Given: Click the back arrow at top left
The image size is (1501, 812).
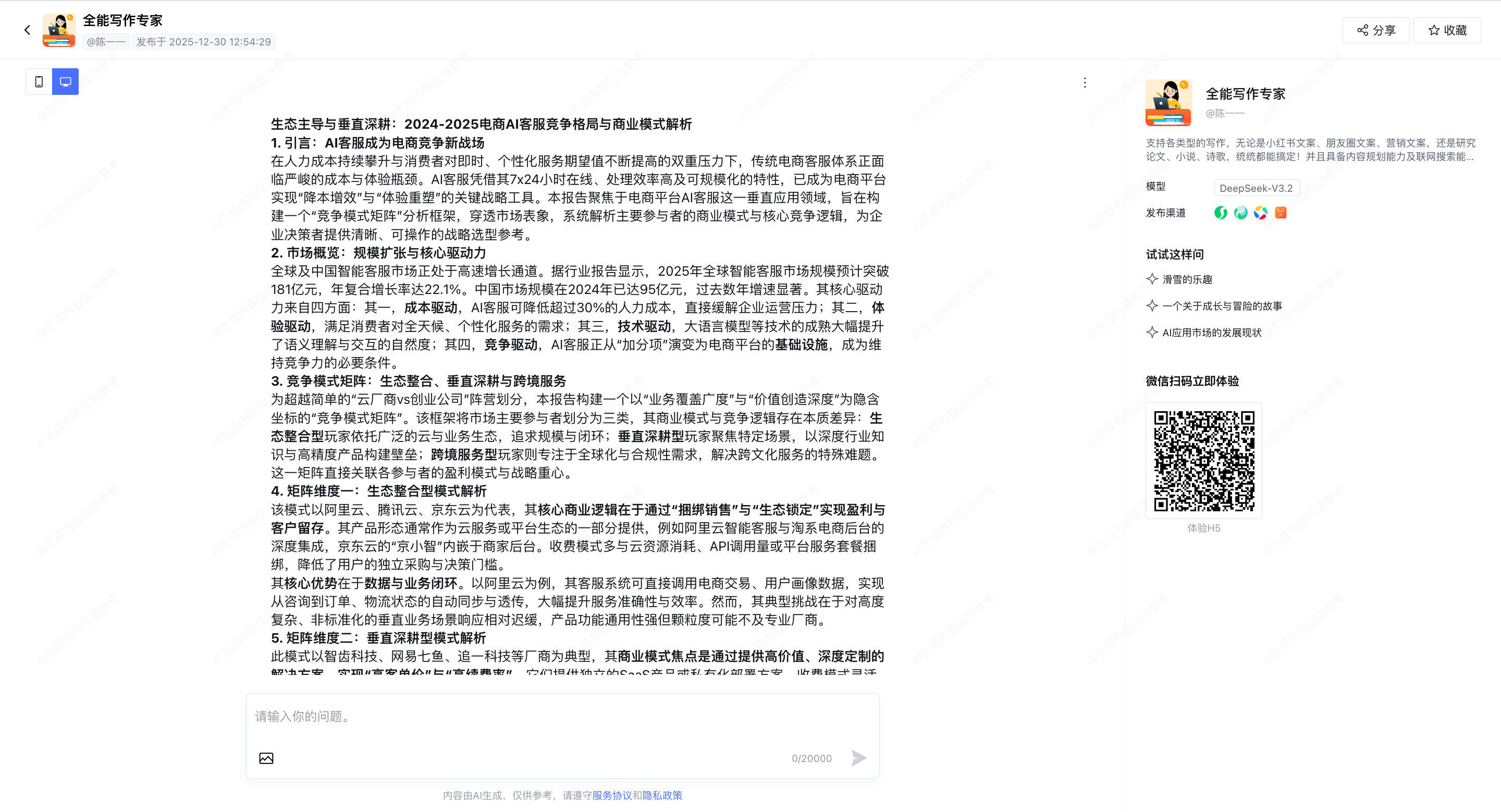Looking at the screenshot, I should [x=27, y=30].
